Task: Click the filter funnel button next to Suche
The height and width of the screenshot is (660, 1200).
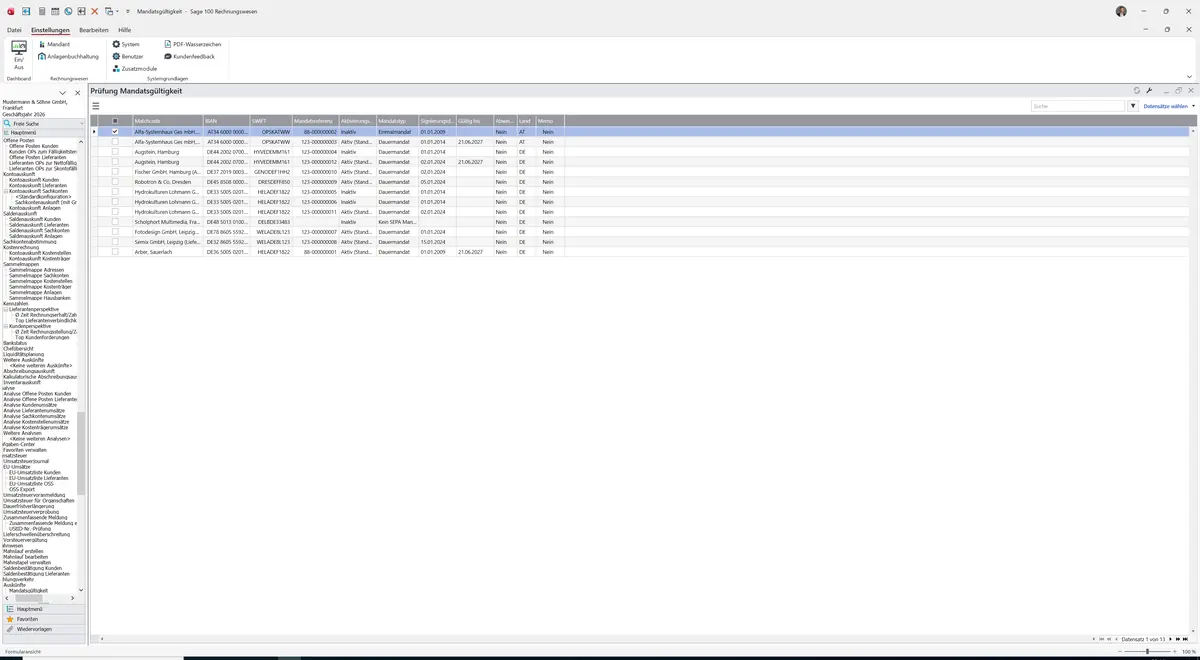Action: [1133, 105]
